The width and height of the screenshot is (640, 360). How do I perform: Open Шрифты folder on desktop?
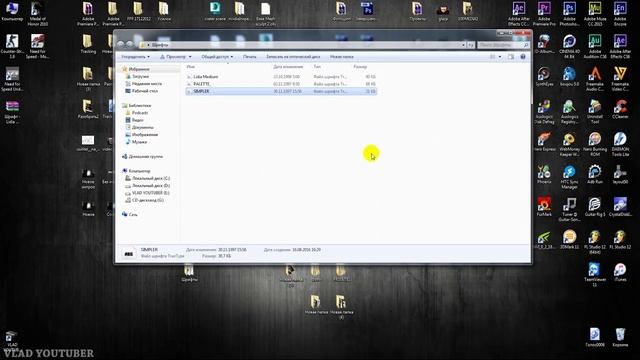(x=189, y=273)
